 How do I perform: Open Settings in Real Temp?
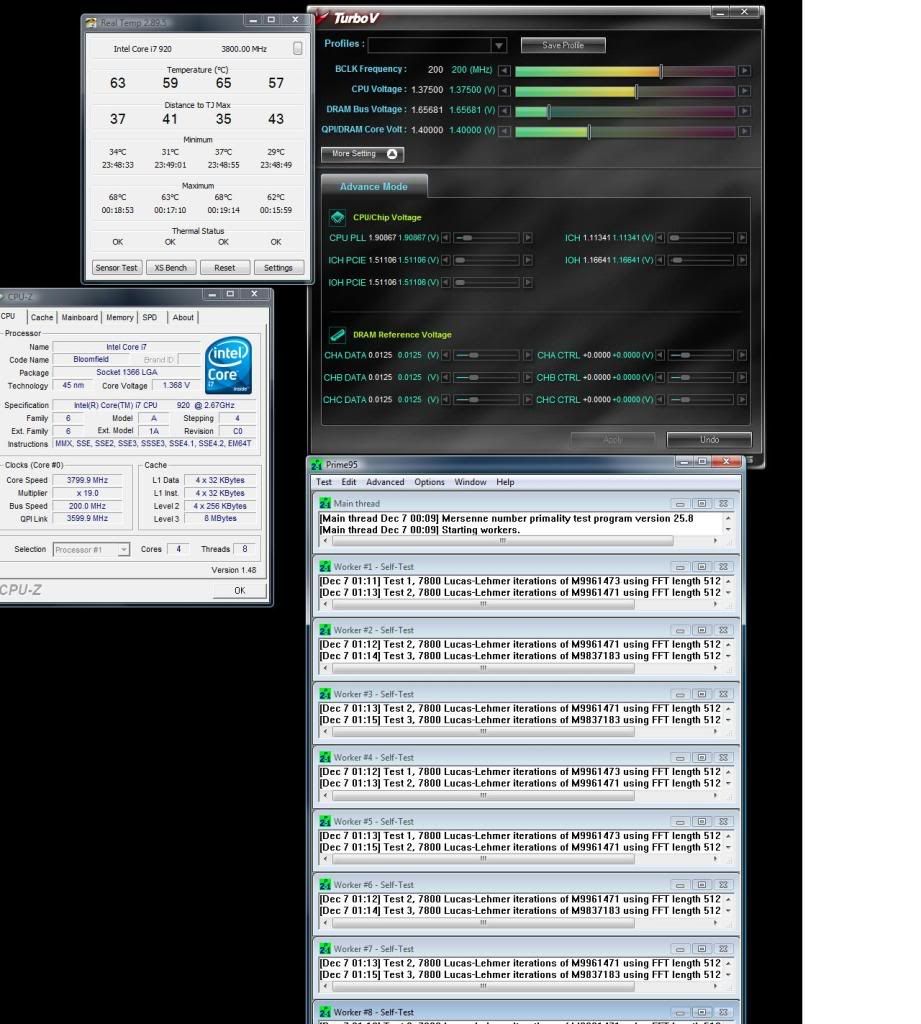pos(278,268)
